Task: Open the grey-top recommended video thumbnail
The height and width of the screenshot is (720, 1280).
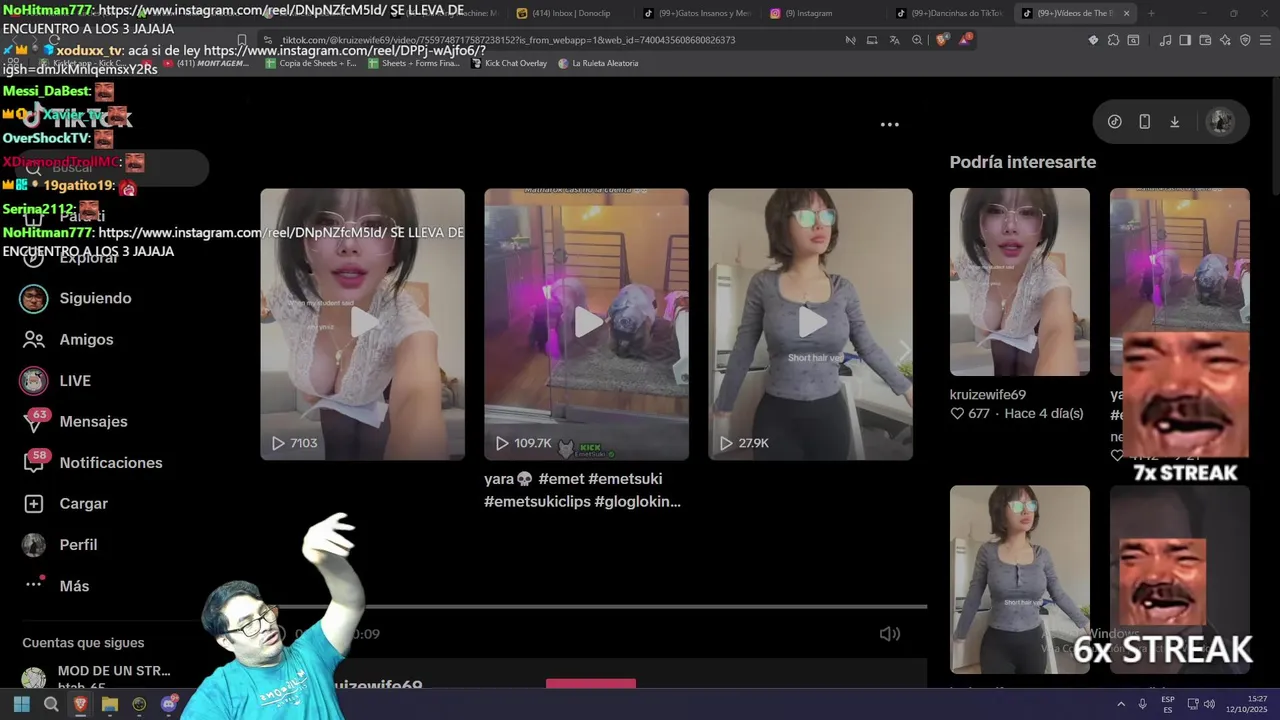Action: [1020, 579]
